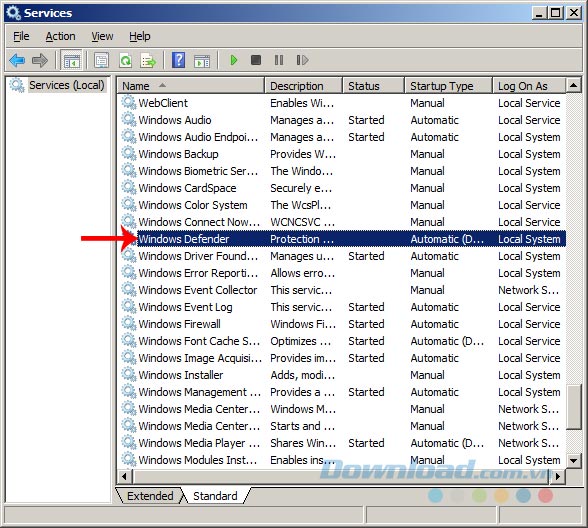This screenshot has width=588, height=528.
Task: Open the View menu
Action: [x=102, y=36]
